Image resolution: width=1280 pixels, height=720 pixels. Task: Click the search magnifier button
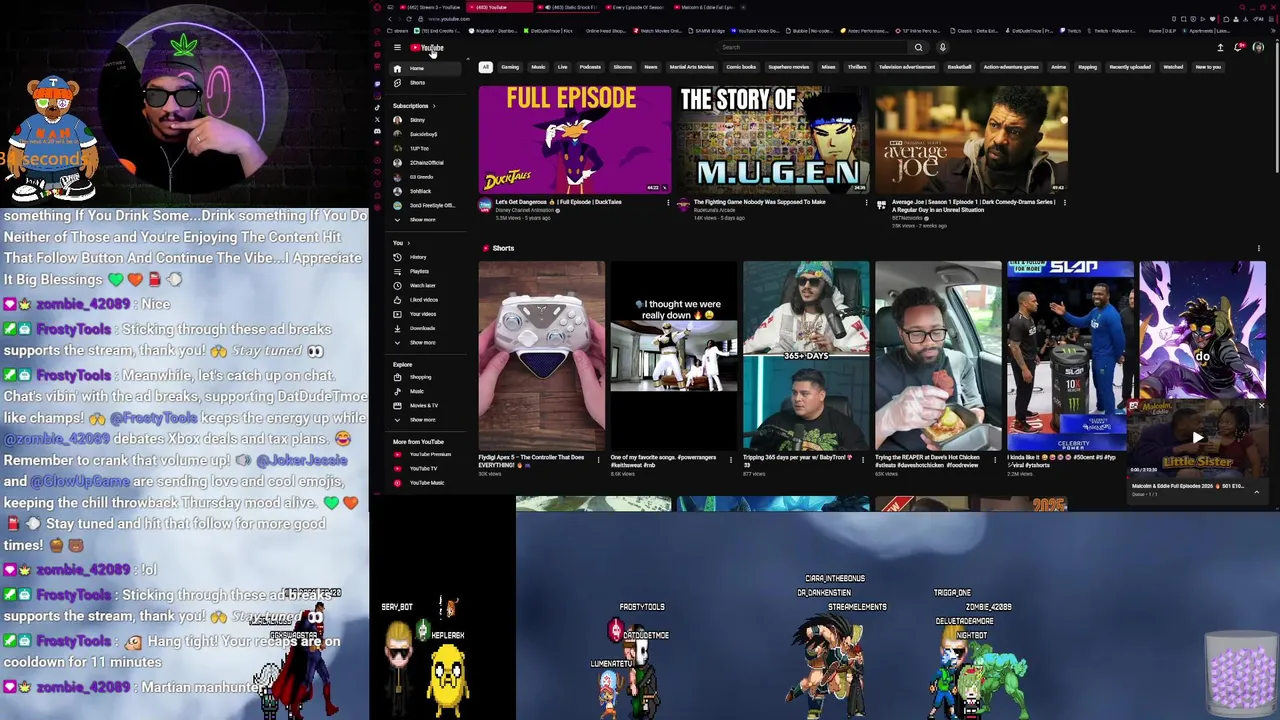click(918, 47)
